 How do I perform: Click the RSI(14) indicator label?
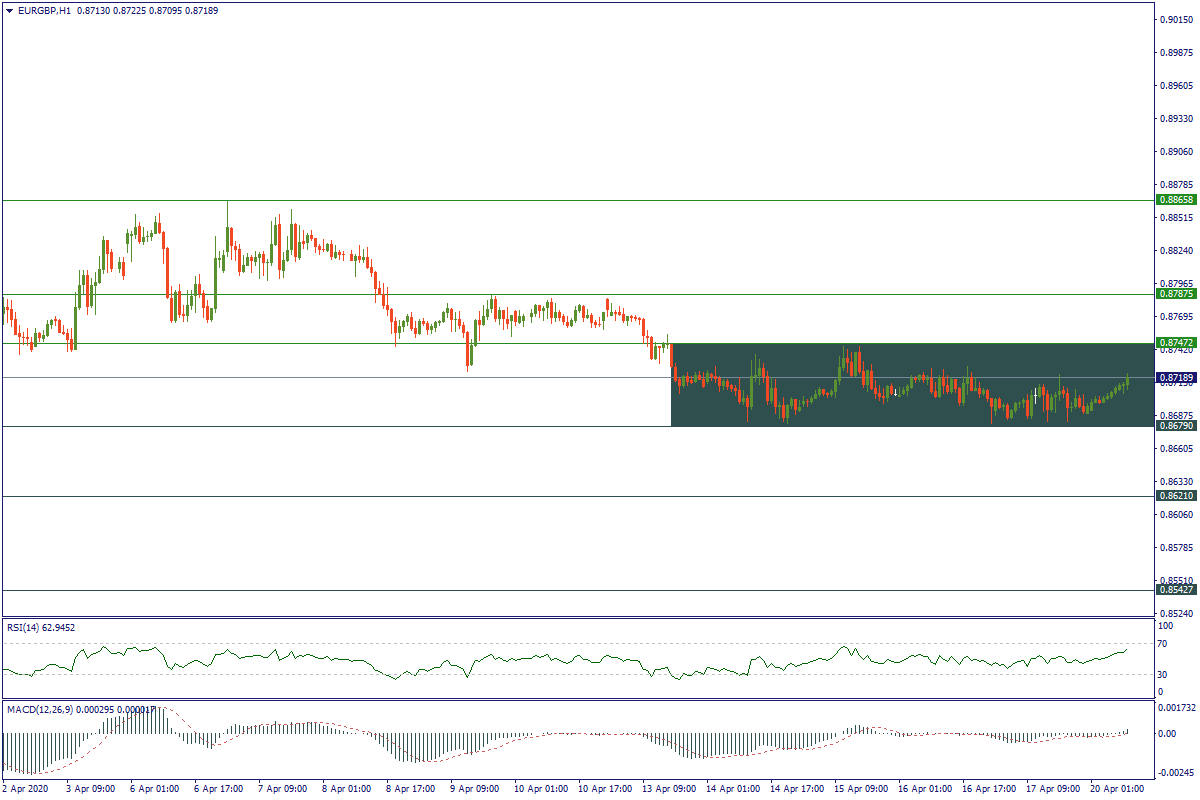tap(41, 627)
